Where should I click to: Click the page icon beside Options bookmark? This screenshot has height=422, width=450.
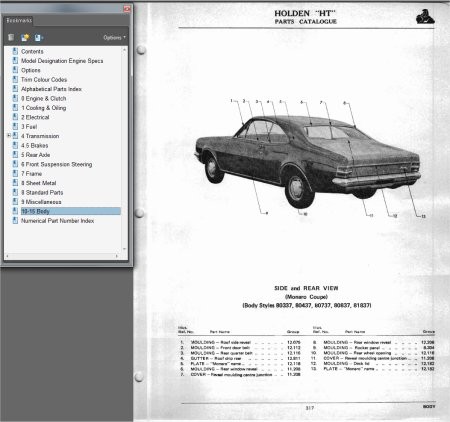pos(15,70)
